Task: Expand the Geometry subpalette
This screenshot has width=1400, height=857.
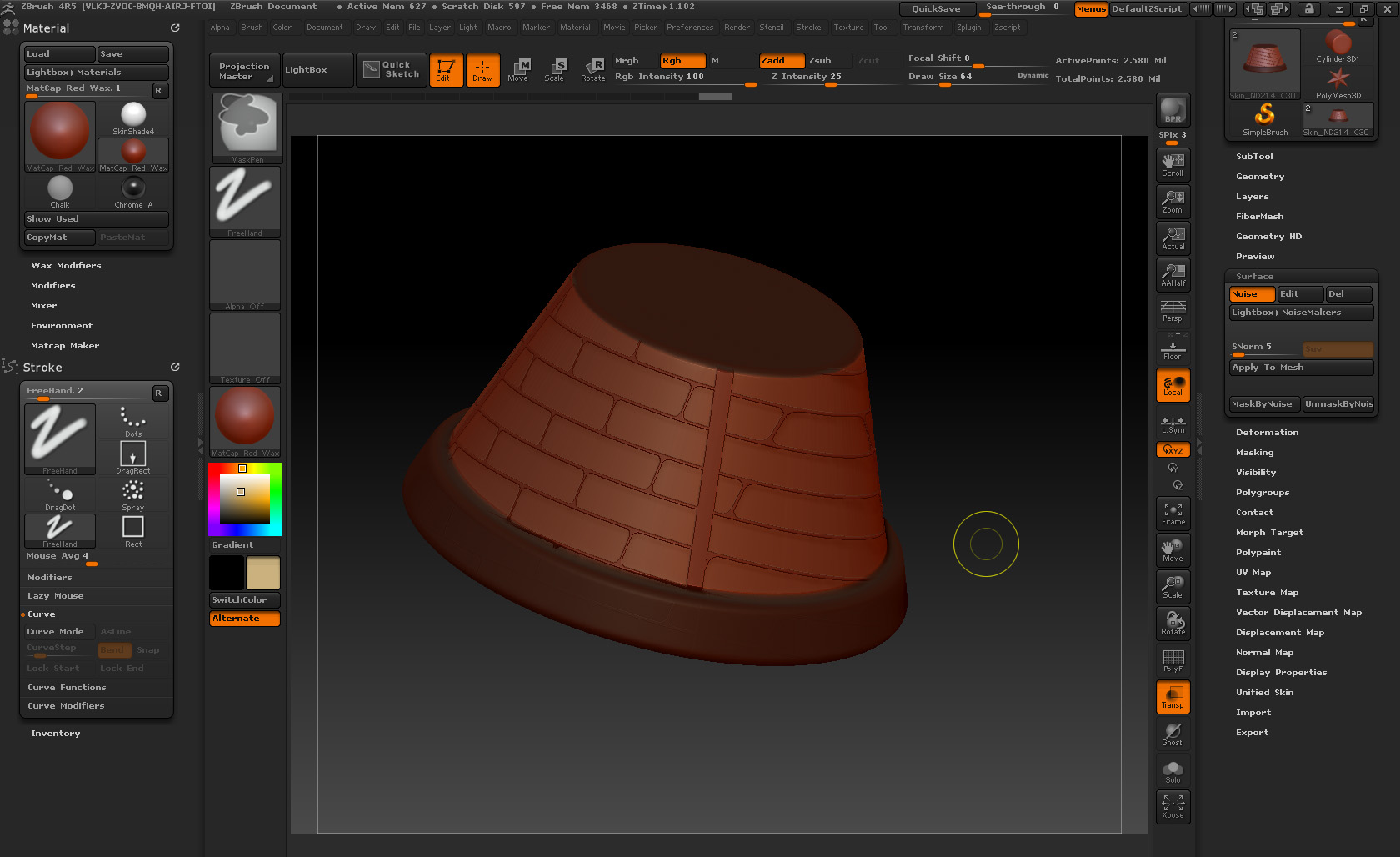Action: pos(1260,177)
